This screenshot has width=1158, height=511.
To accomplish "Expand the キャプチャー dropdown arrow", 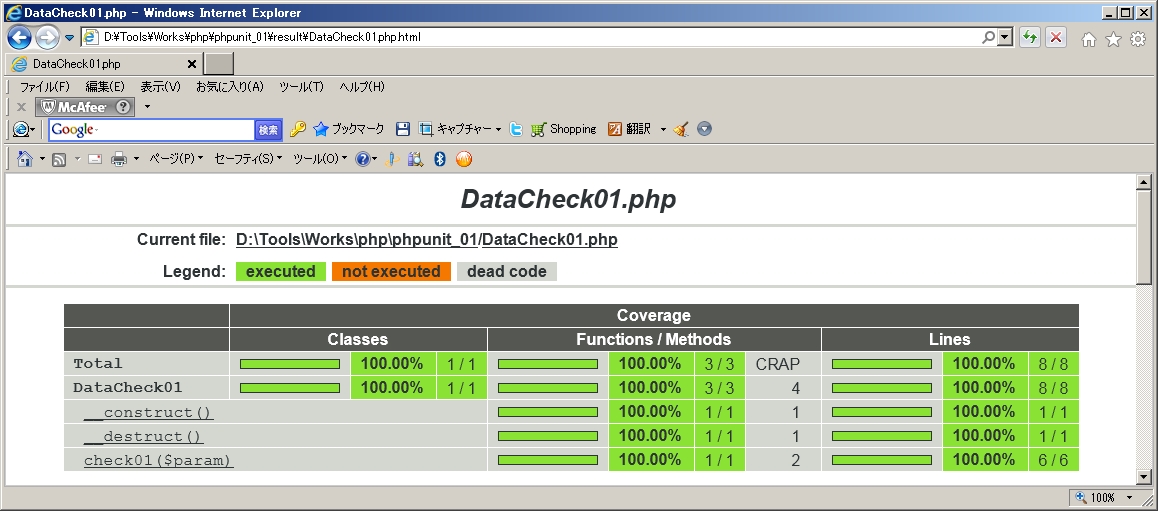I will coord(499,130).
